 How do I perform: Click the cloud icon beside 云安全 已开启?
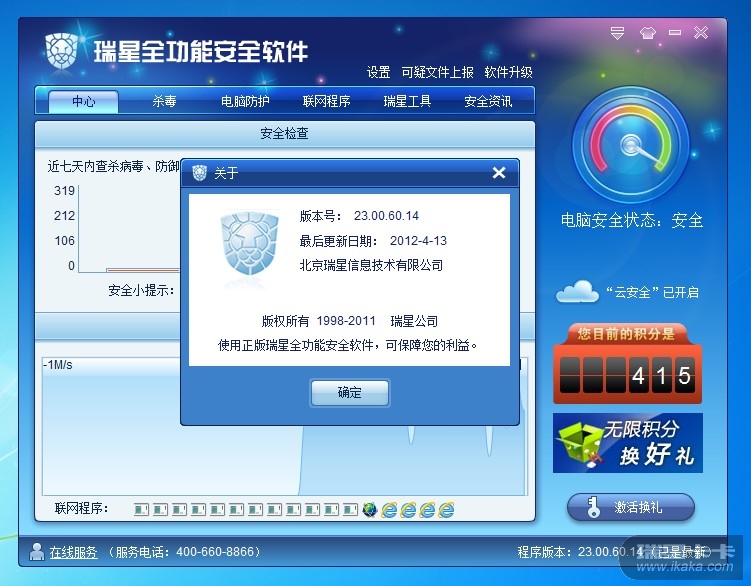pyautogui.click(x=577, y=291)
